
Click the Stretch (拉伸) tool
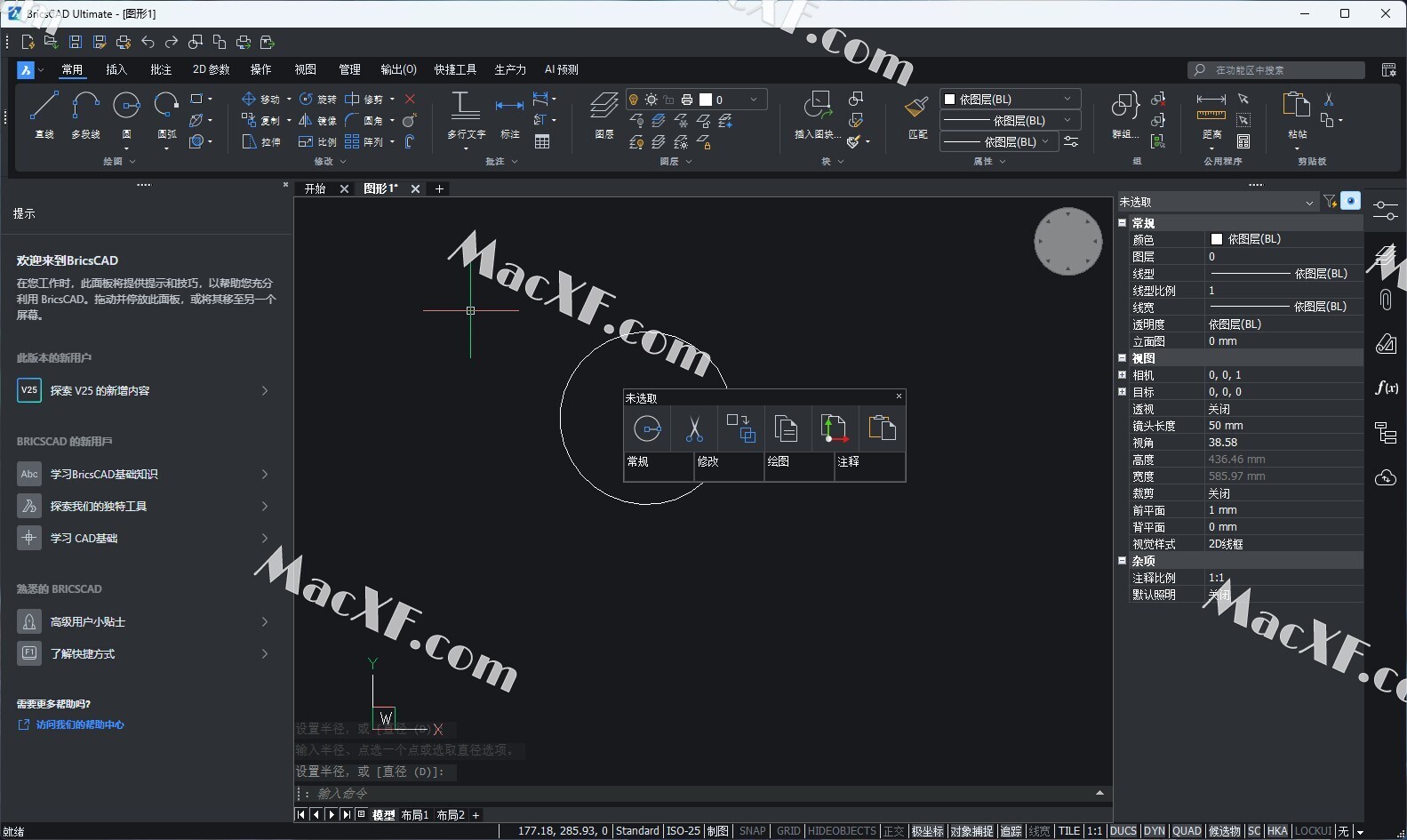click(262, 142)
